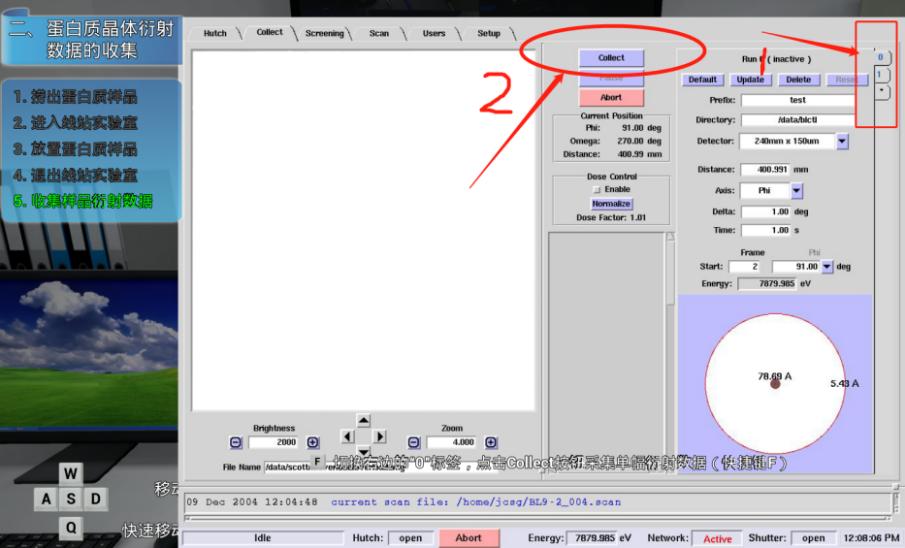Open the Hutch tab

coord(215,33)
